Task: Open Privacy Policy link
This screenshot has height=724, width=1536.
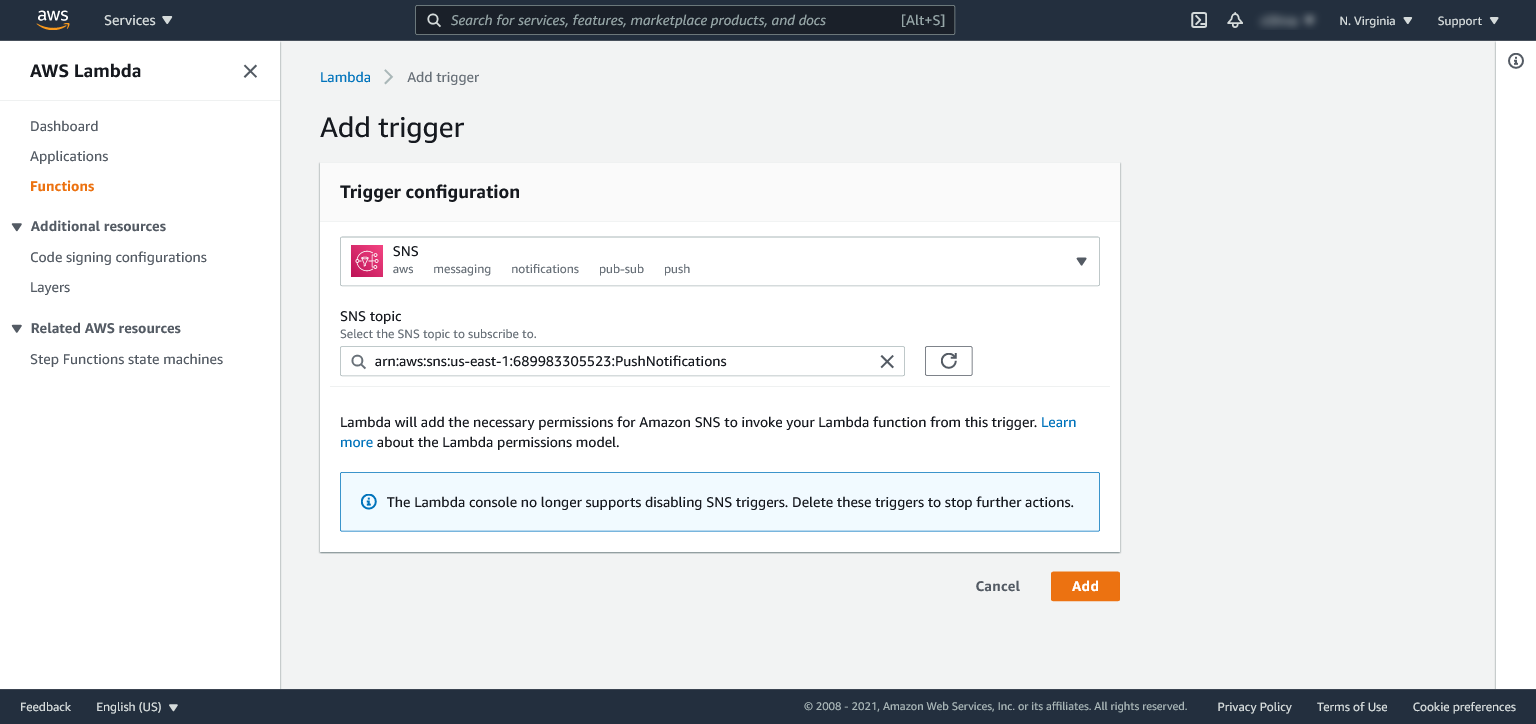Action: [x=1254, y=707]
